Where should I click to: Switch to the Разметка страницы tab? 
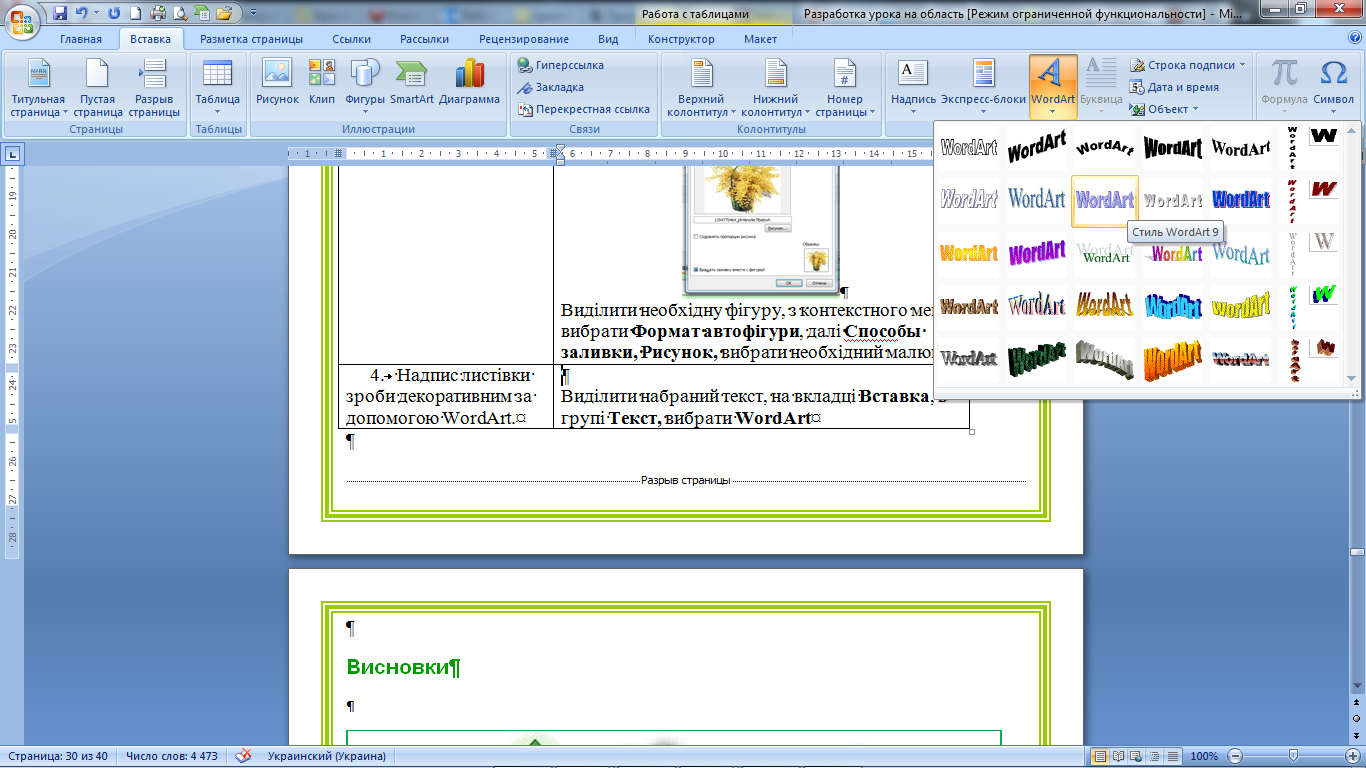(251, 39)
